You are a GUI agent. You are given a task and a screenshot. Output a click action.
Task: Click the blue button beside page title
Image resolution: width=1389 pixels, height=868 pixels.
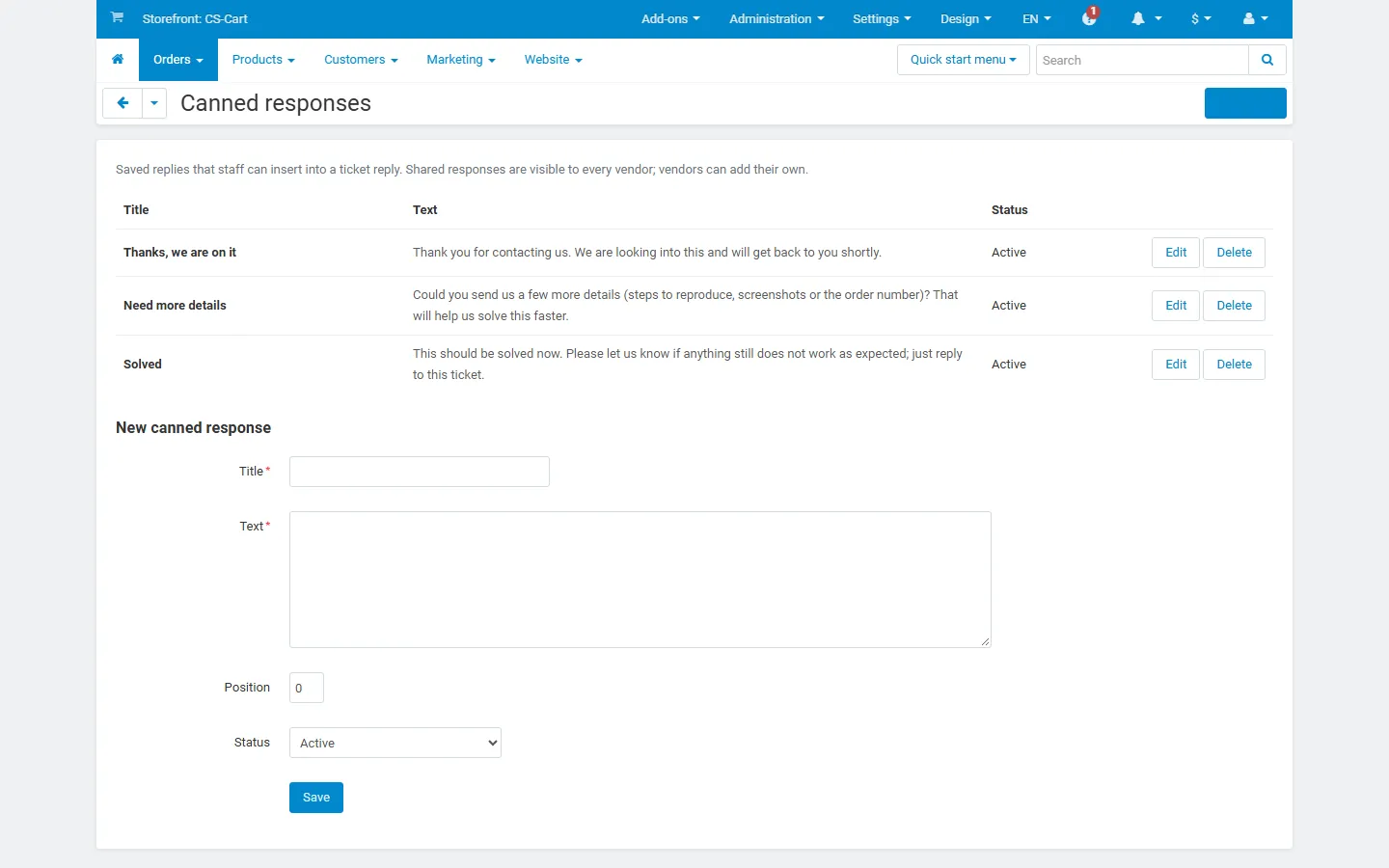click(1245, 103)
